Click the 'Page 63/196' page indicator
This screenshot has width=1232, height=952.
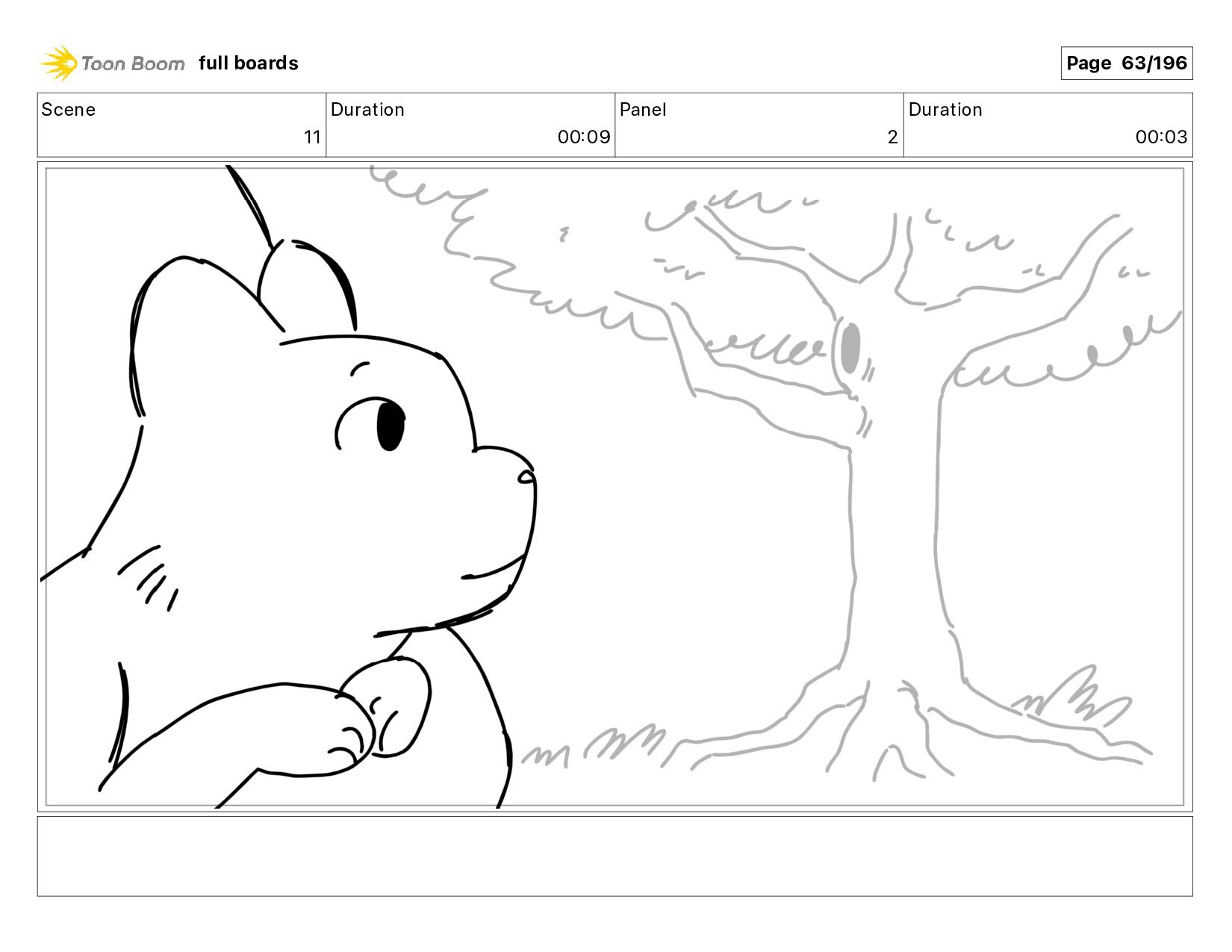(1126, 63)
